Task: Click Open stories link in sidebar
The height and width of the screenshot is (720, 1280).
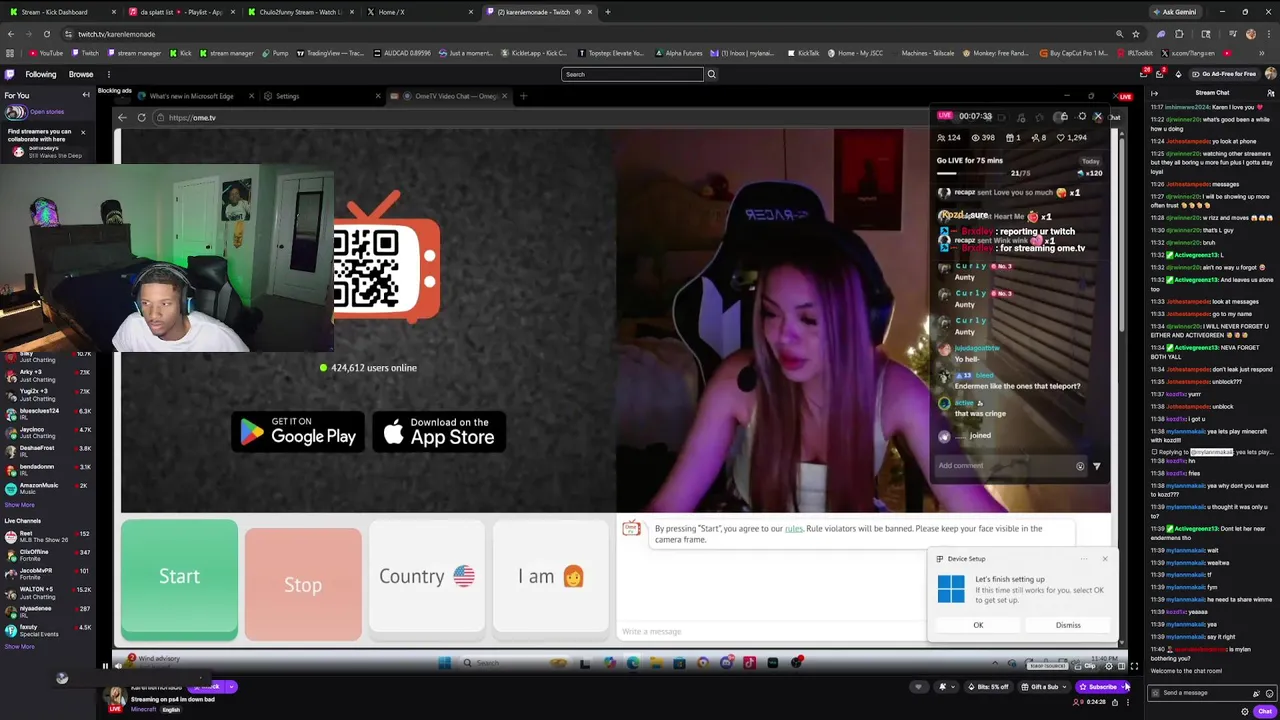Action: pos(47,112)
